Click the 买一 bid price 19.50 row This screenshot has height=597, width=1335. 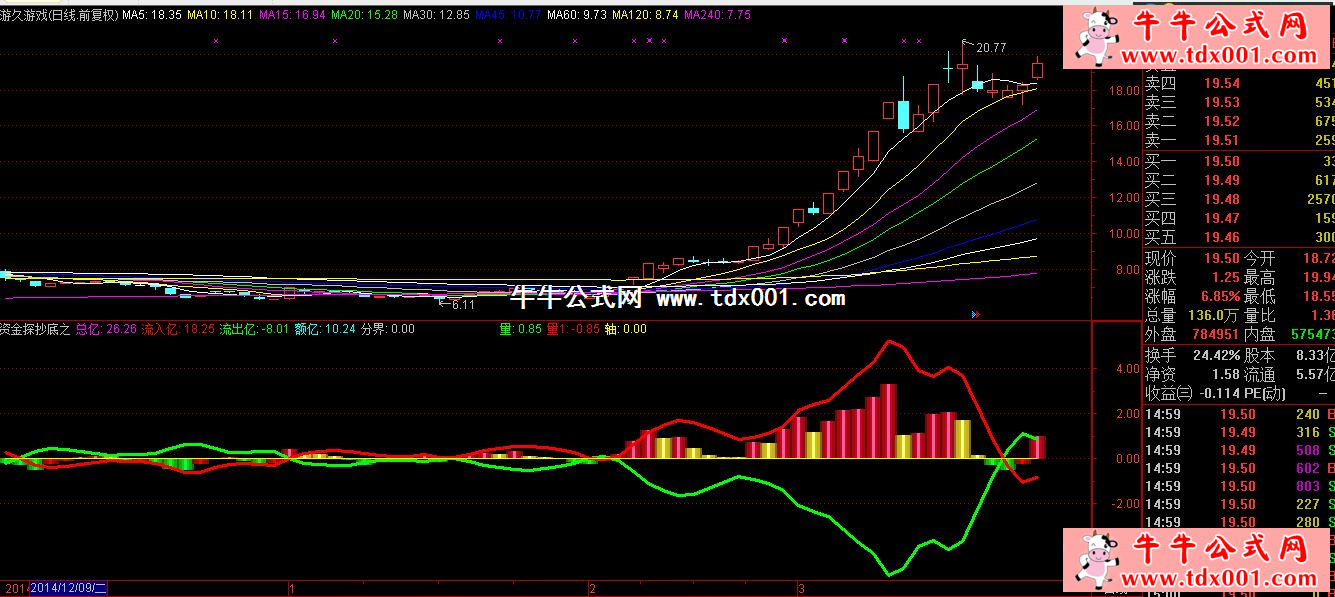tap(1220, 161)
